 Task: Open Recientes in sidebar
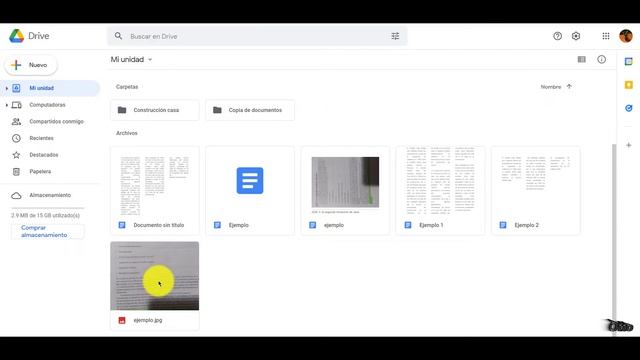41,138
